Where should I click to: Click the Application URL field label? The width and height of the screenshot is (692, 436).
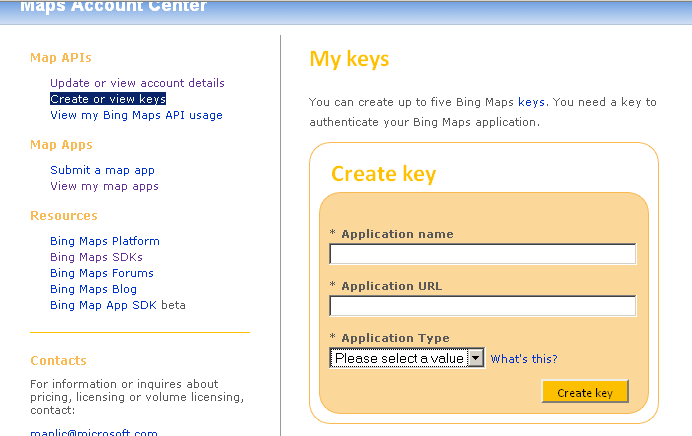pyautogui.click(x=391, y=286)
